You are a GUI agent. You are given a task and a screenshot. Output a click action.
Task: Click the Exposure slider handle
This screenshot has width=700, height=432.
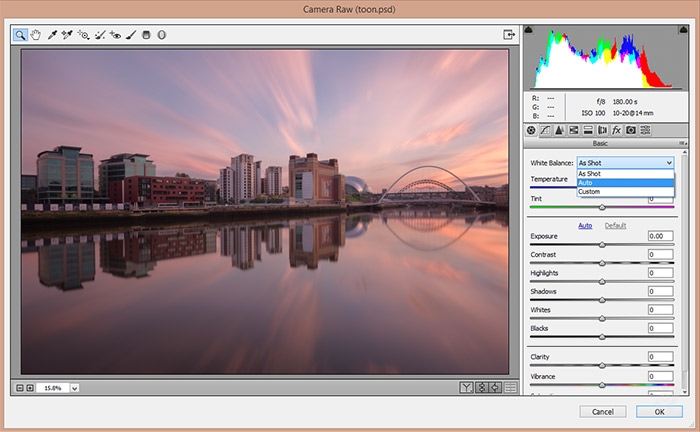(602, 244)
